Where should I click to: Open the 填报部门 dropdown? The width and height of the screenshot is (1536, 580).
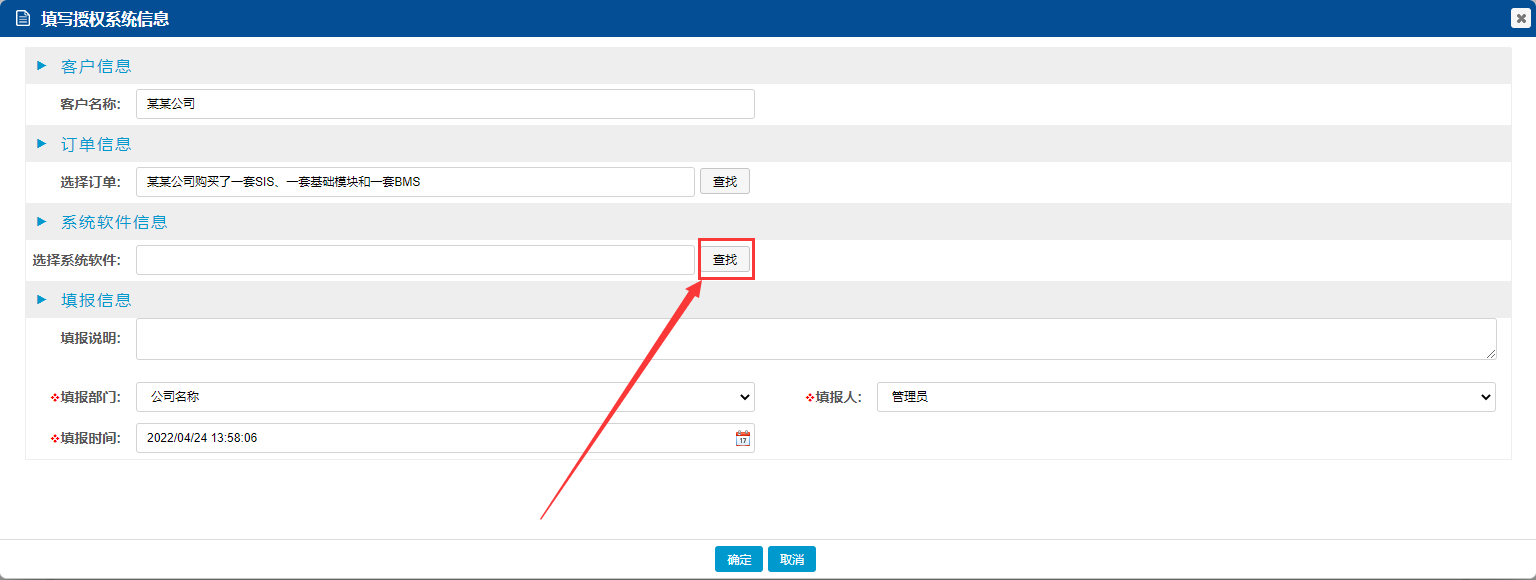445,397
